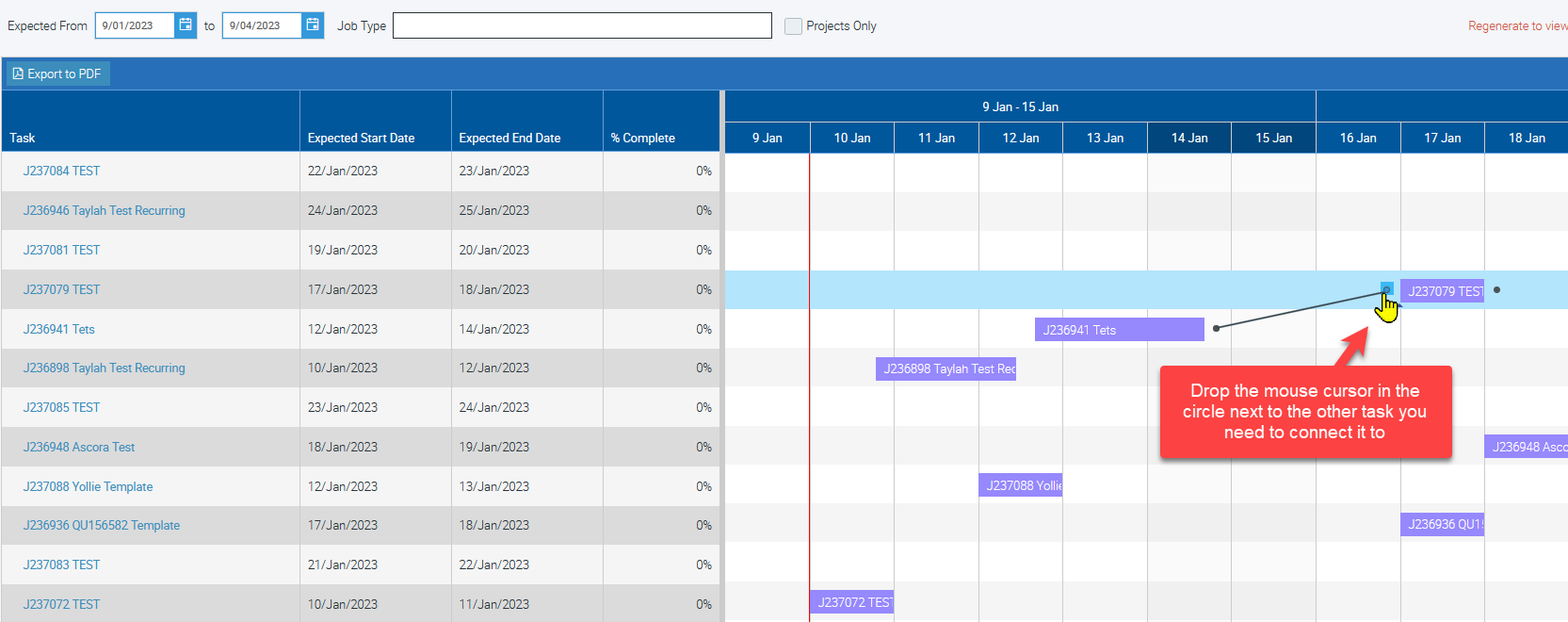
Task: Select the J237088 Yollie Gantt bar
Action: pyautogui.click(x=1021, y=485)
